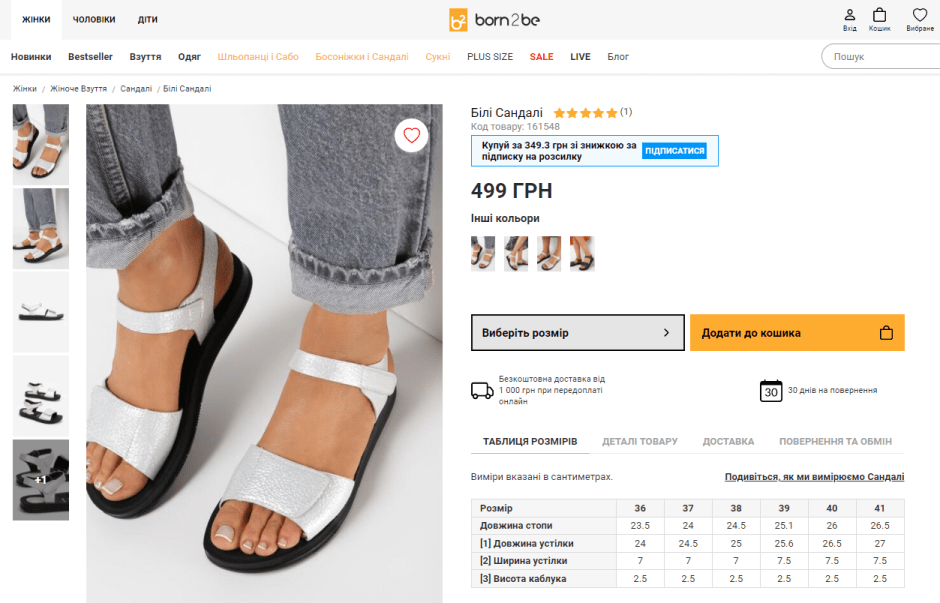Select first alternative color swatch
Image resolution: width=940 pixels, height=603 pixels.
[x=483, y=253]
